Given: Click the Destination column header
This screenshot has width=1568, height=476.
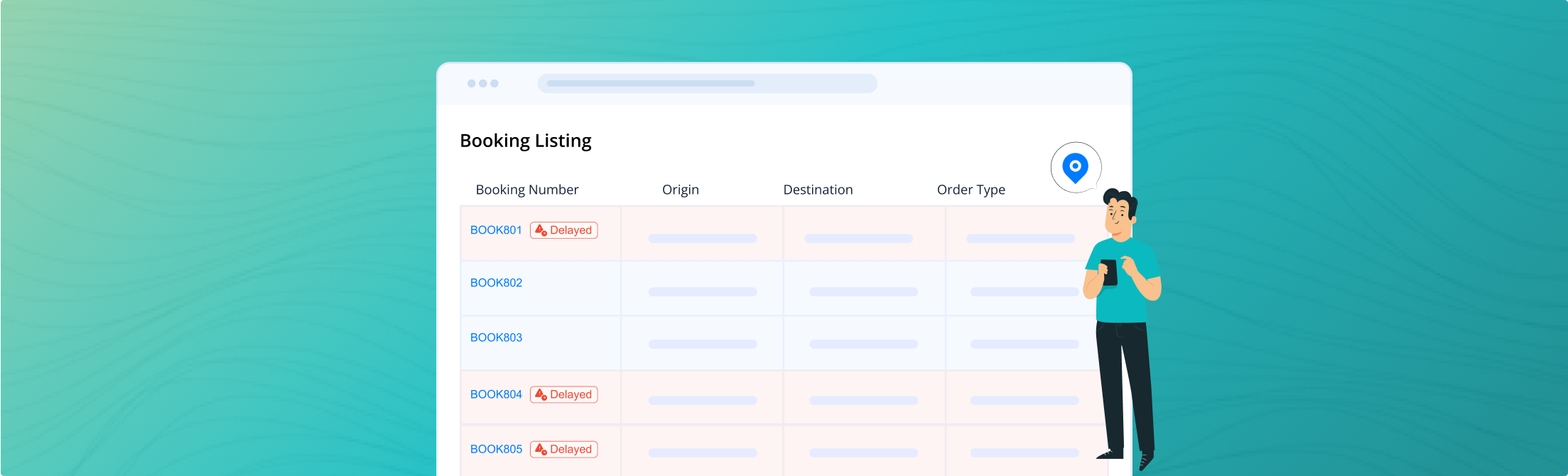Looking at the screenshot, I should [x=818, y=190].
